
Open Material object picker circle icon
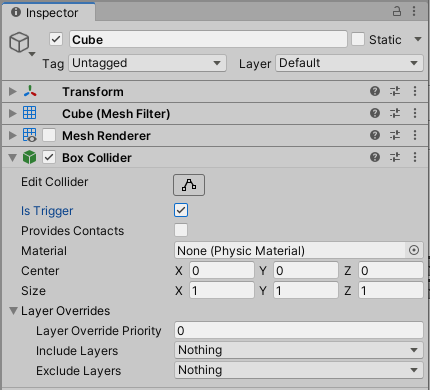coord(414,250)
